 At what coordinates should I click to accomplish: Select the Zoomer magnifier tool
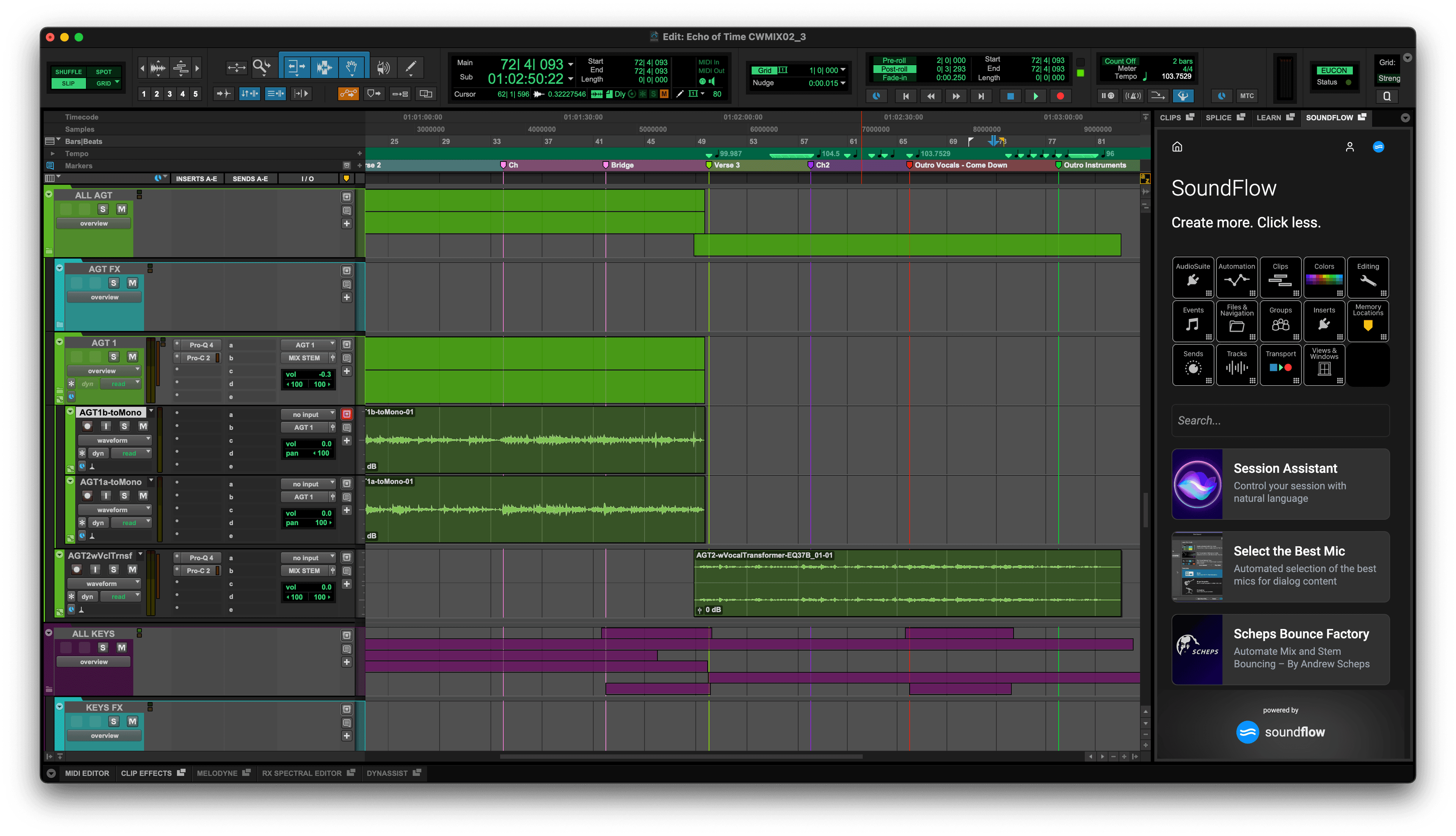click(x=262, y=67)
